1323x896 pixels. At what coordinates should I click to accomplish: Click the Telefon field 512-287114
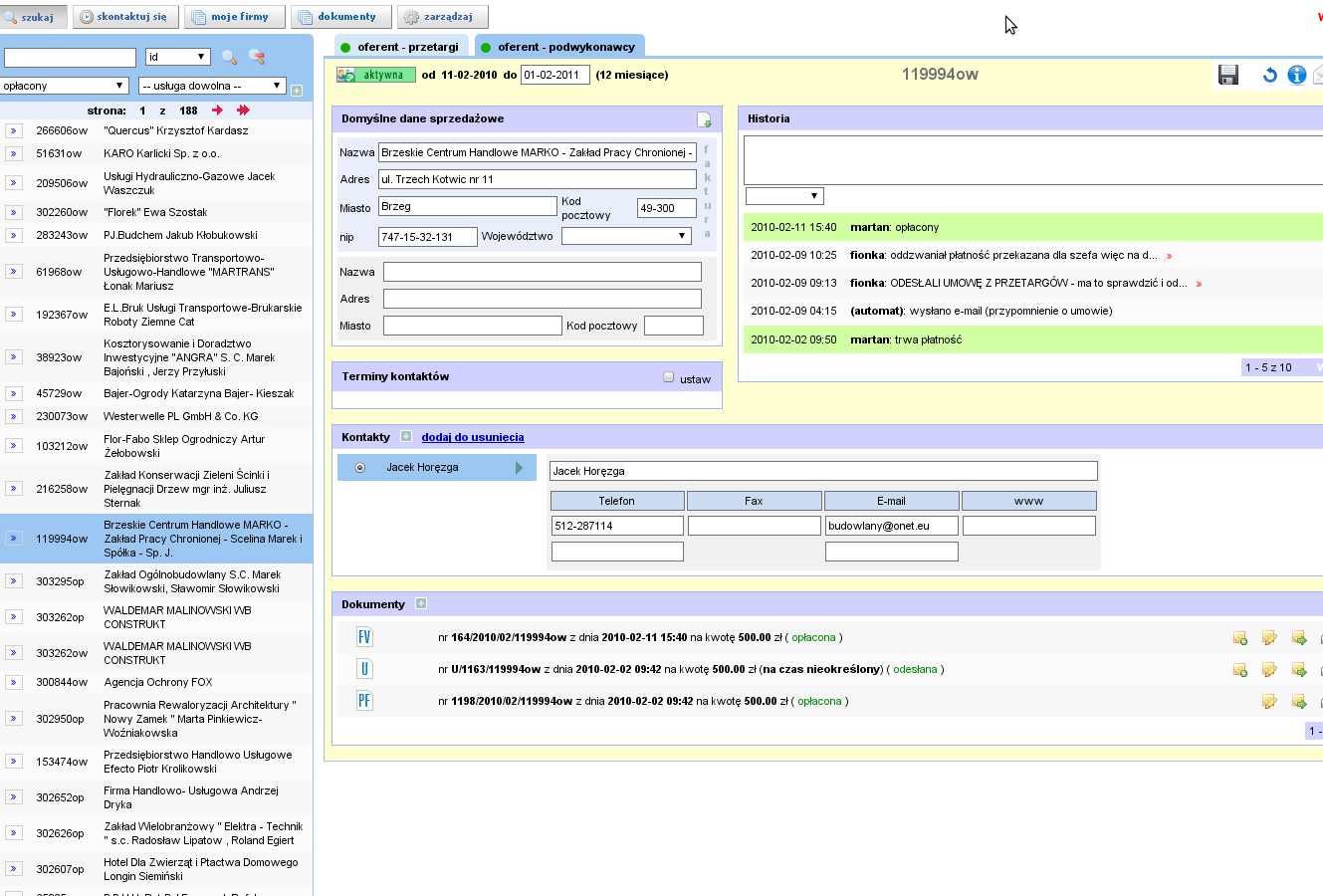point(617,526)
